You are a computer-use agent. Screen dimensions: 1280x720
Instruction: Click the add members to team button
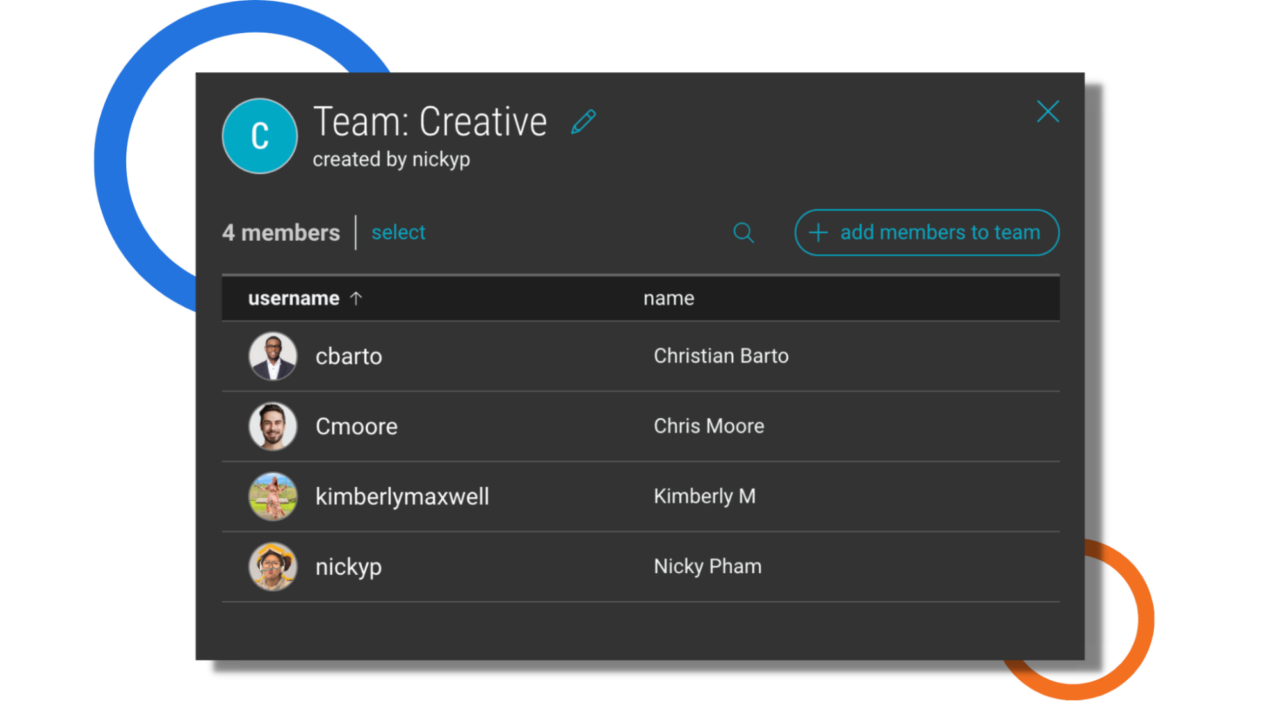[926, 232]
